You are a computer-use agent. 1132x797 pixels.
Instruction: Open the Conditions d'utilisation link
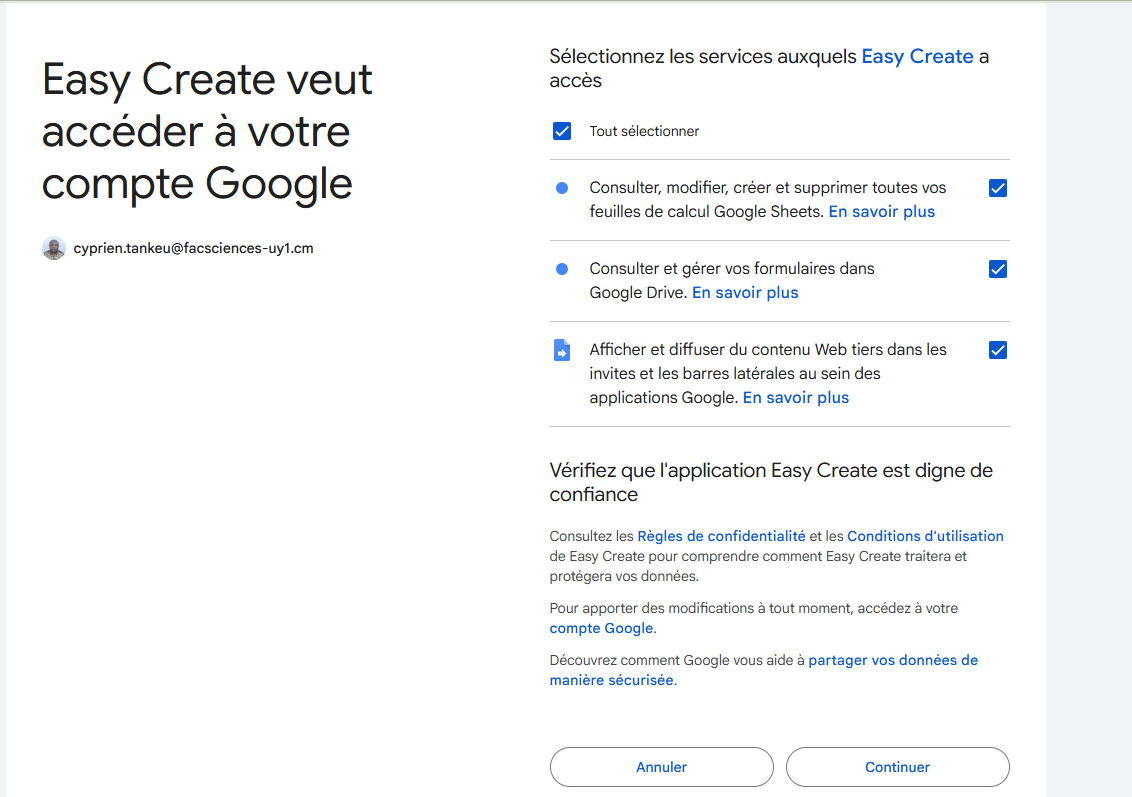pos(925,536)
